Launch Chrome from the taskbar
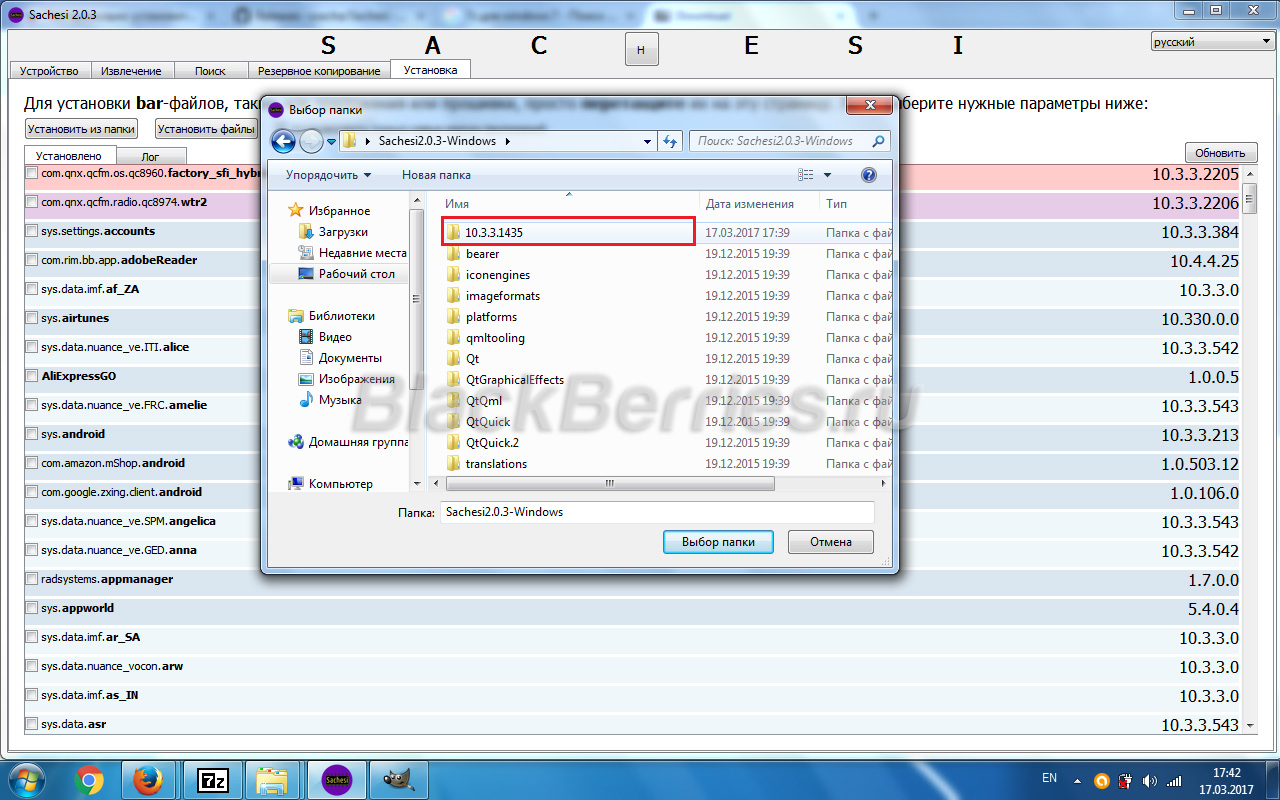1280x800 pixels. coord(89,779)
